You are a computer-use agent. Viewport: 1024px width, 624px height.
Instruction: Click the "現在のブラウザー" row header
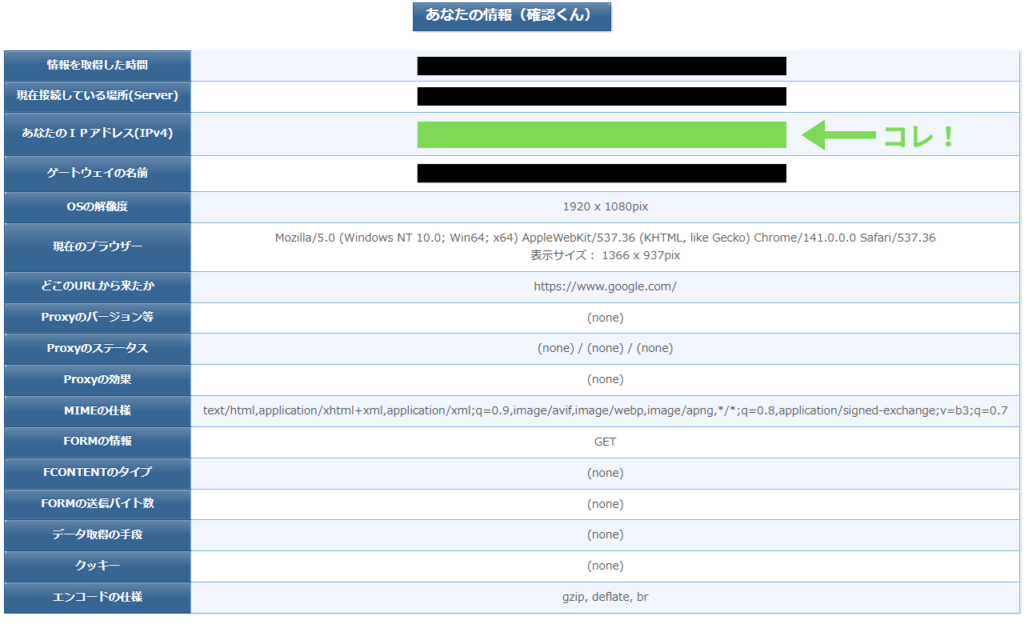point(97,246)
